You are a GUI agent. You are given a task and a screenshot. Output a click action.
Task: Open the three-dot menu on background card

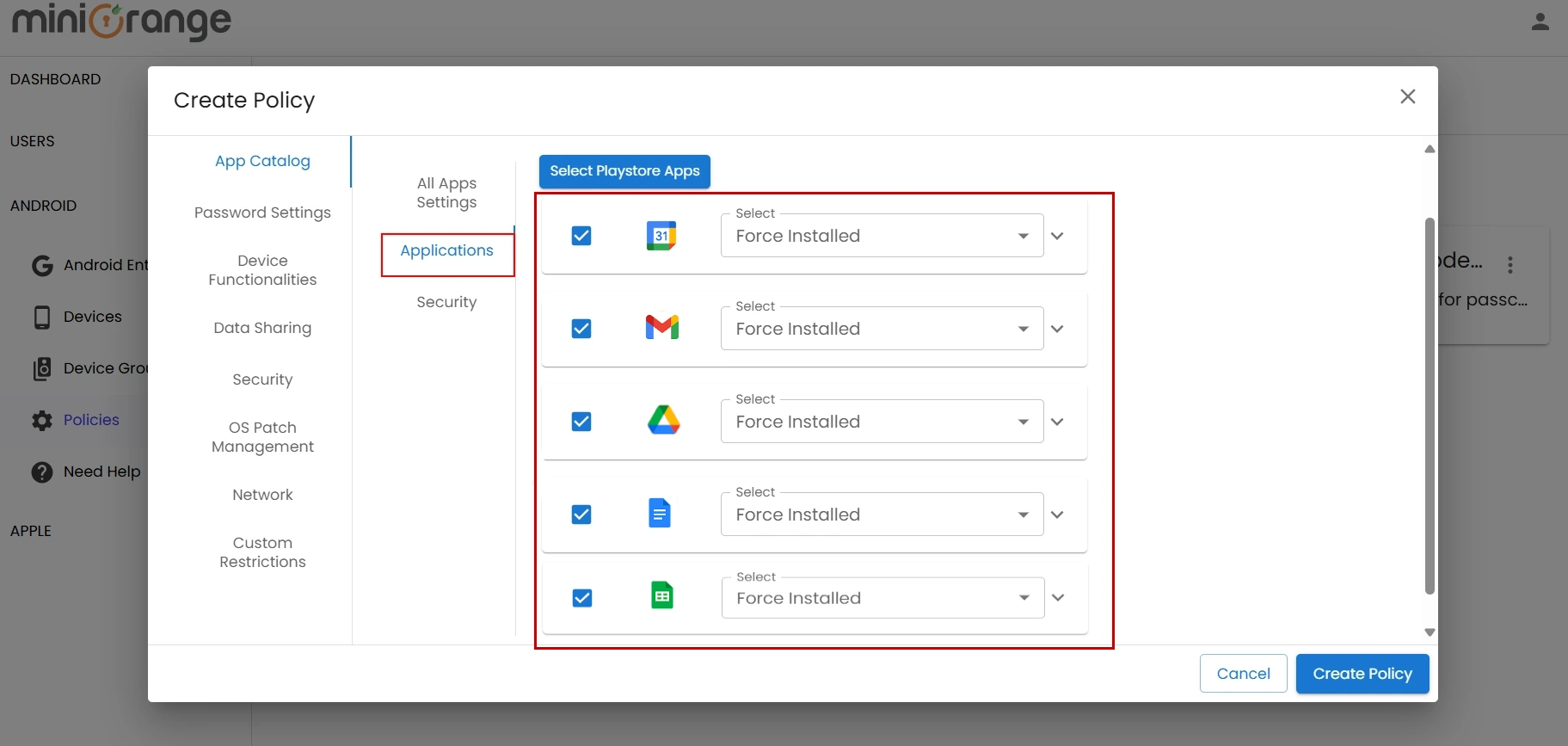point(1510,265)
